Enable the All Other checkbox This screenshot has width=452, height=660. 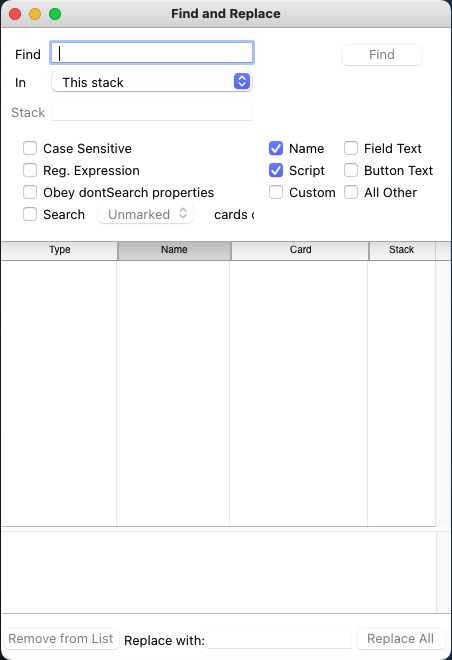351,192
